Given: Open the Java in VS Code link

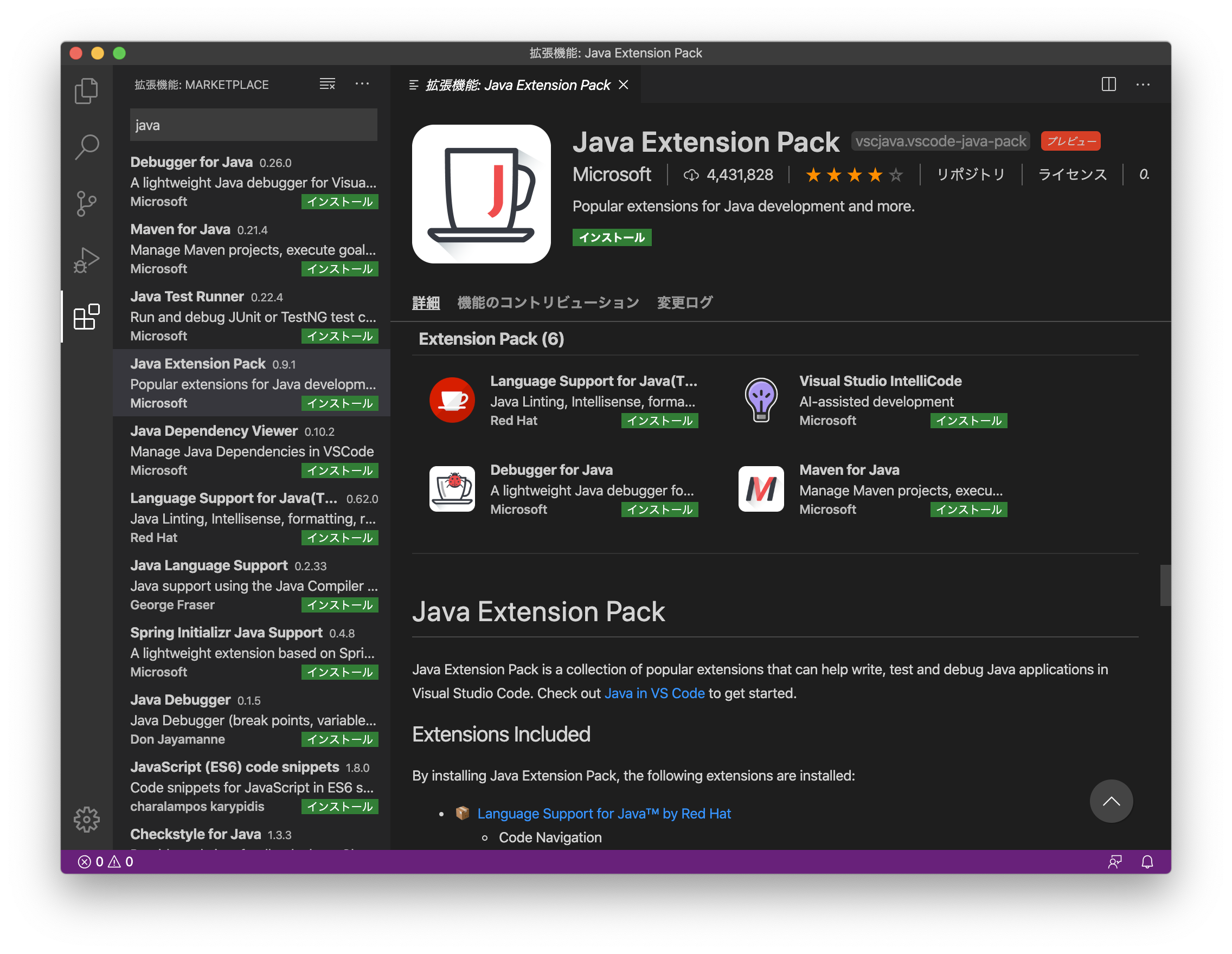Looking at the screenshot, I should [655, 693].
